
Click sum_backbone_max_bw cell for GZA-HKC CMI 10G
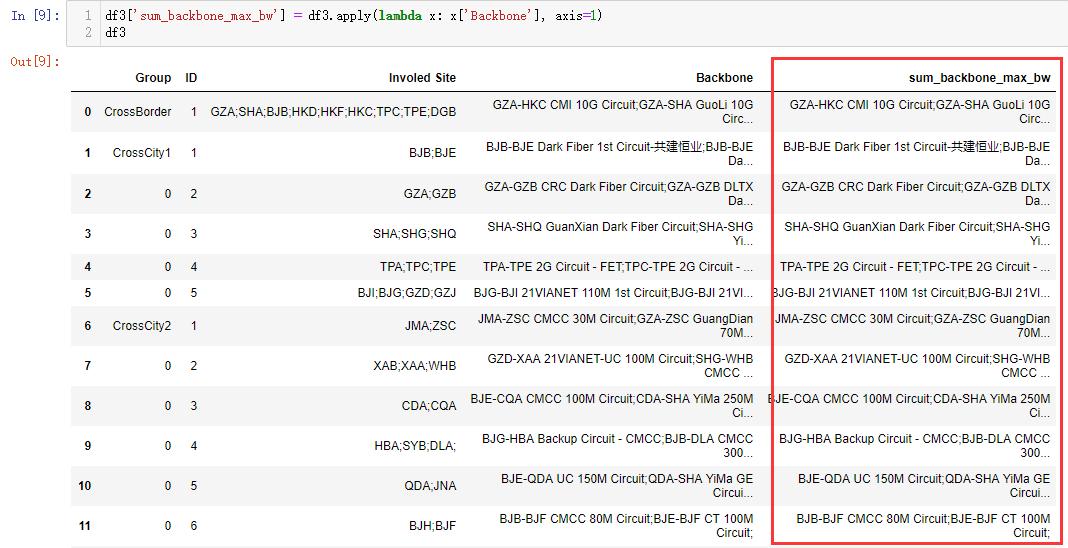coord(920,112)
